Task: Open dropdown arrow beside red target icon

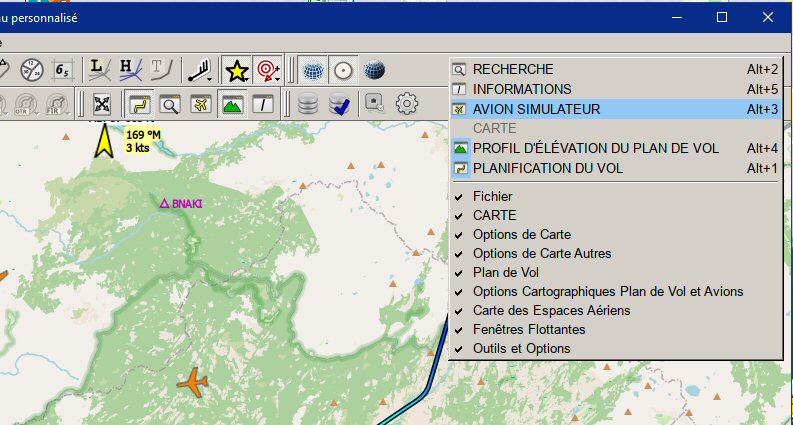Action: 278,79
